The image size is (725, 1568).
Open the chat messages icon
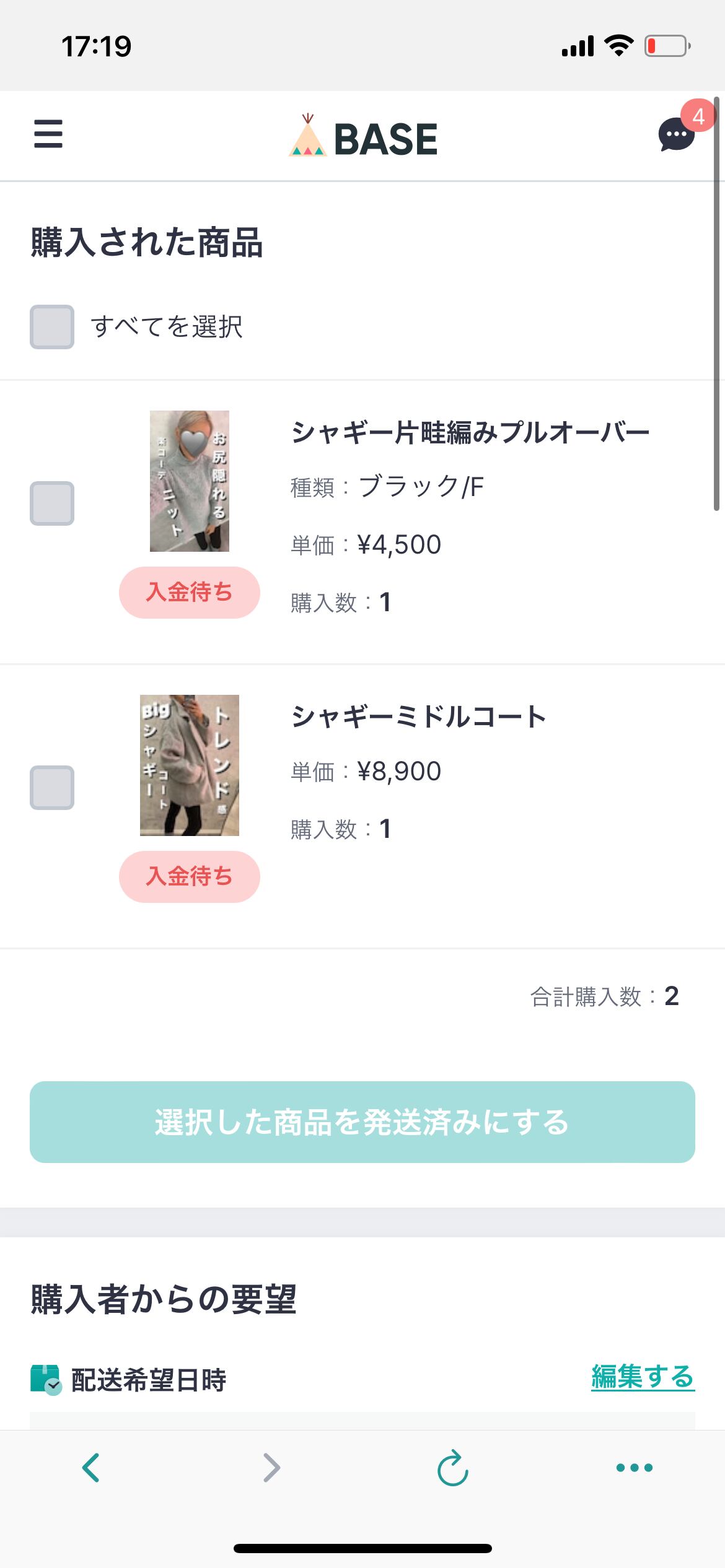point(676,134)
